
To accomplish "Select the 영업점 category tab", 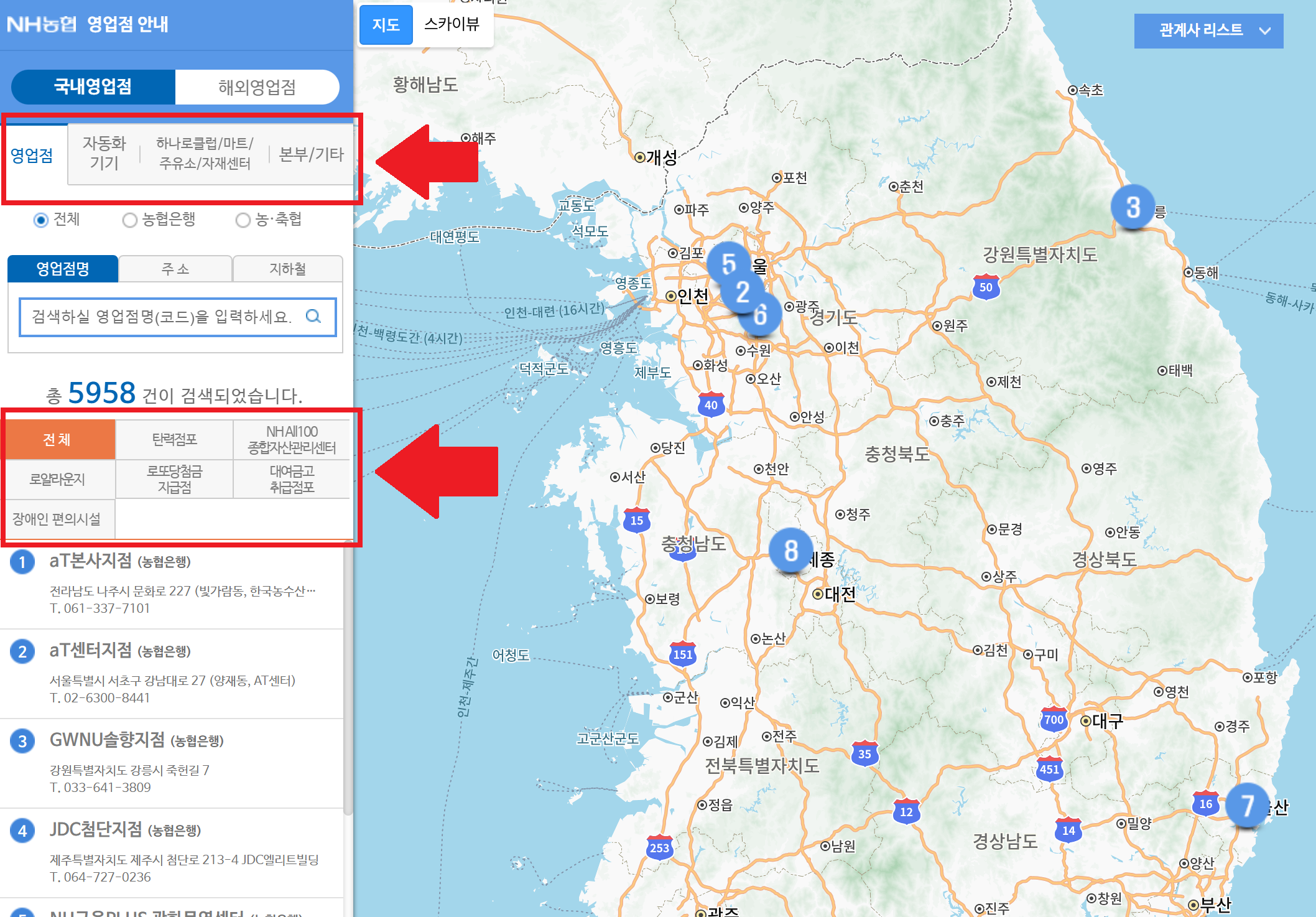I will tap(32, 155).
